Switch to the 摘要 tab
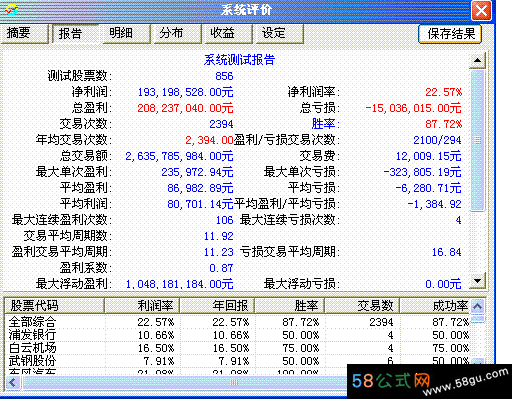This screenshot has height=399, width=512. click(x=24, y=33)
